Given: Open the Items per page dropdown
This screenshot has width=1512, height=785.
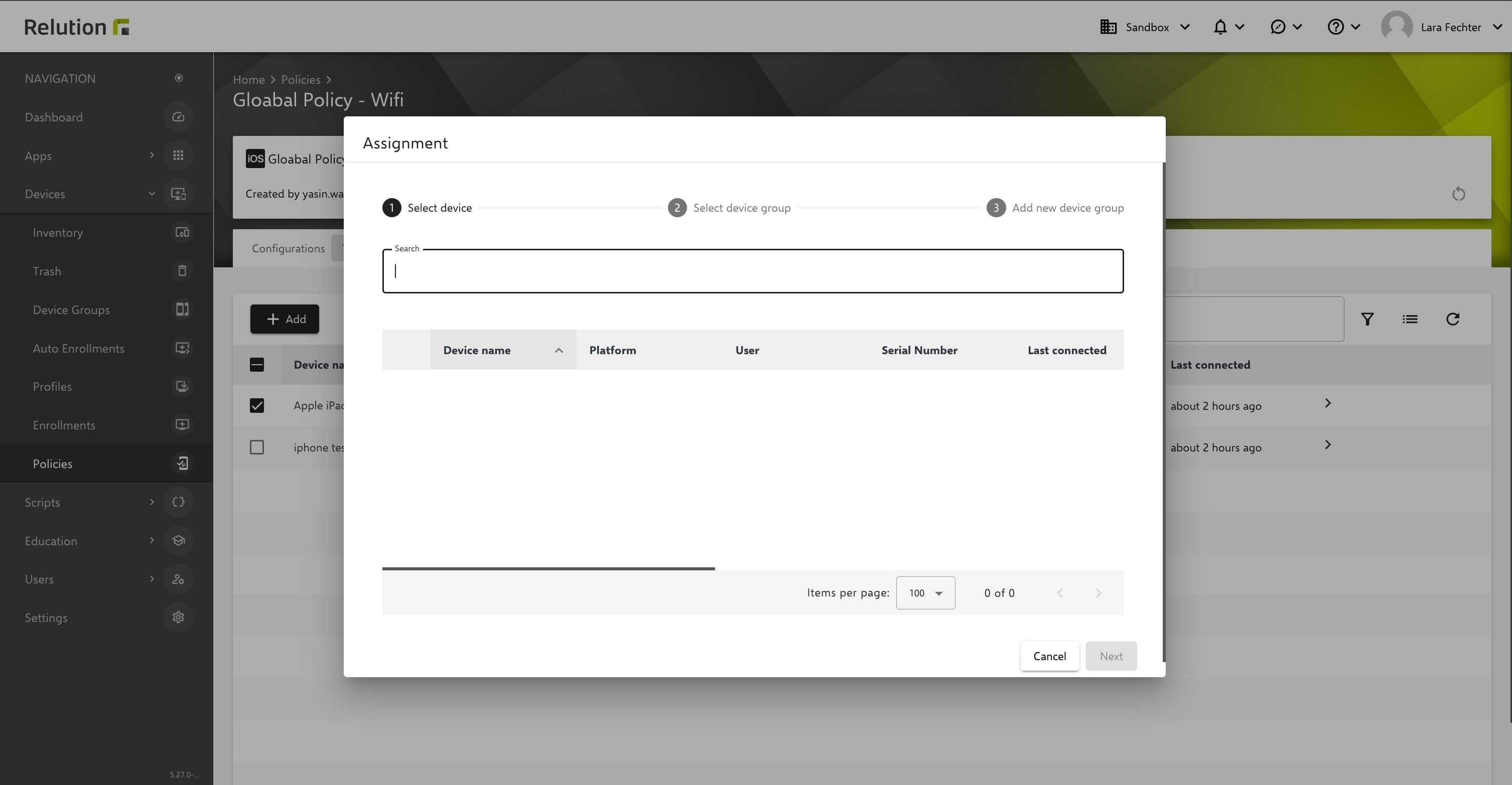Looking at the screenshot, I should (925, 592).
